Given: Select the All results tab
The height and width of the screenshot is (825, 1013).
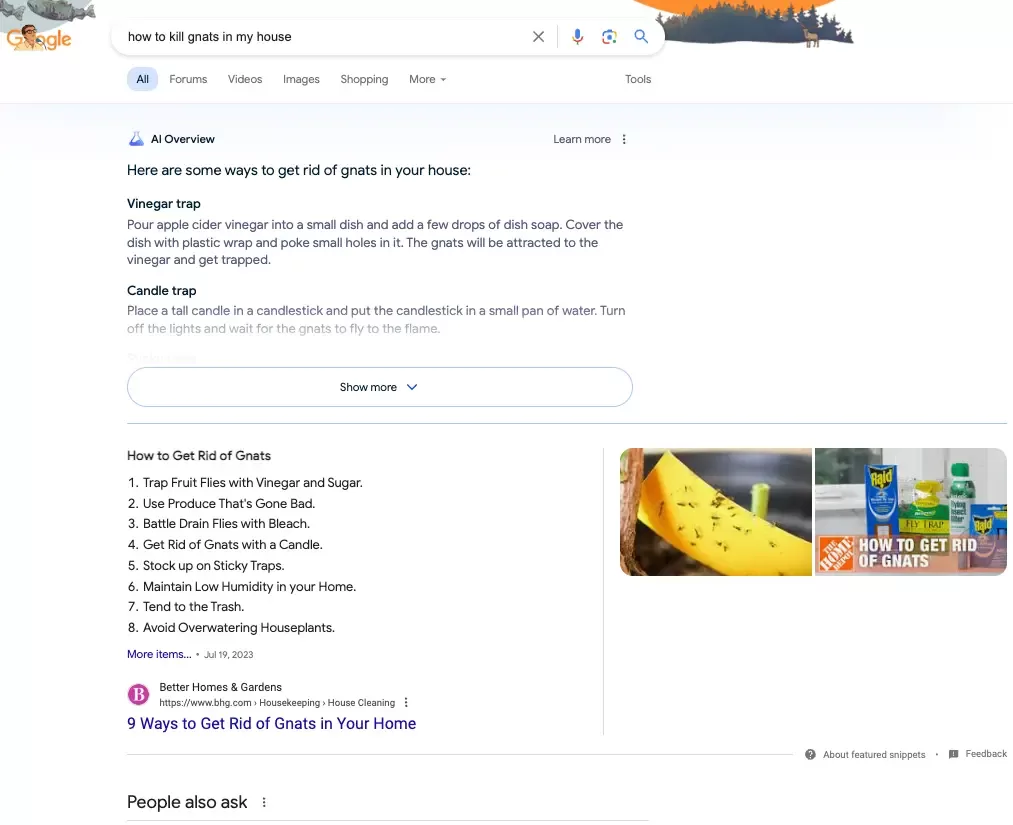Looking at the screenshot, I should (x=143, y=79).
